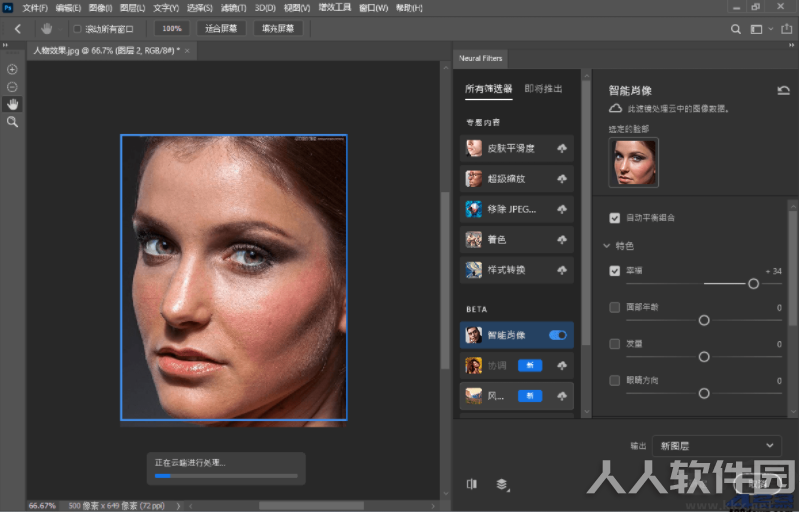800x512 pixels.
Task: Download the 皮肤平滑度 filter from cloud
Action: (x=562, y=148)
